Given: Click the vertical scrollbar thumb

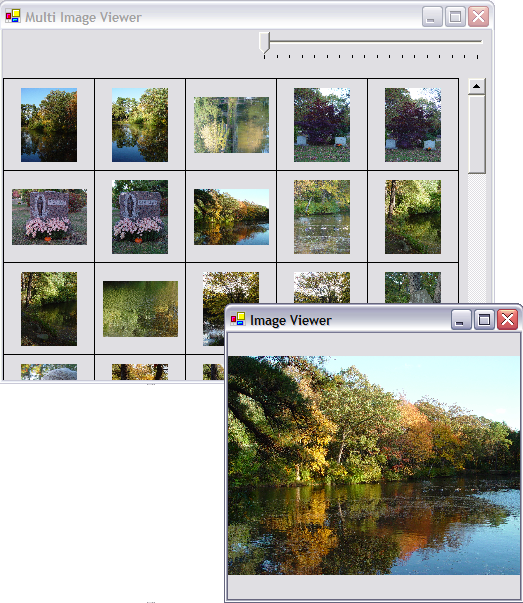Looking at the screenshot, I should point(476,134).
